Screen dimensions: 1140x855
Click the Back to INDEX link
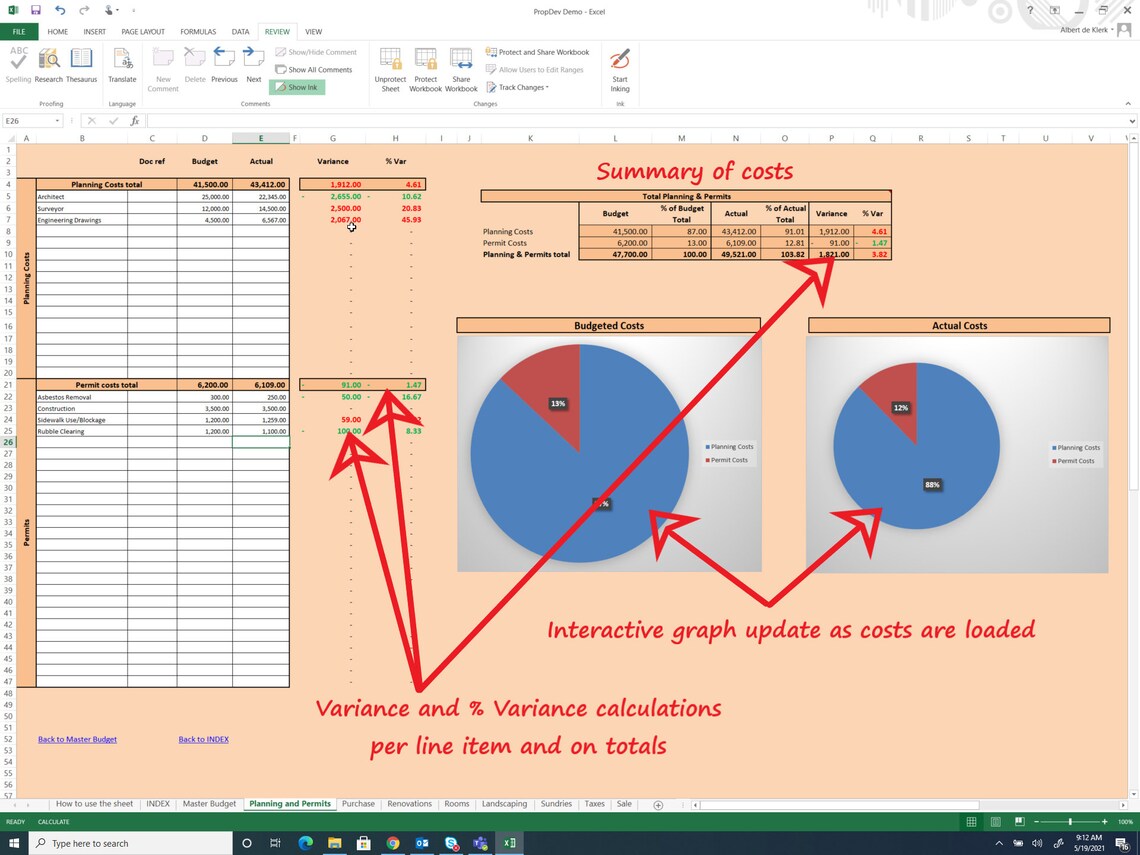204,739
